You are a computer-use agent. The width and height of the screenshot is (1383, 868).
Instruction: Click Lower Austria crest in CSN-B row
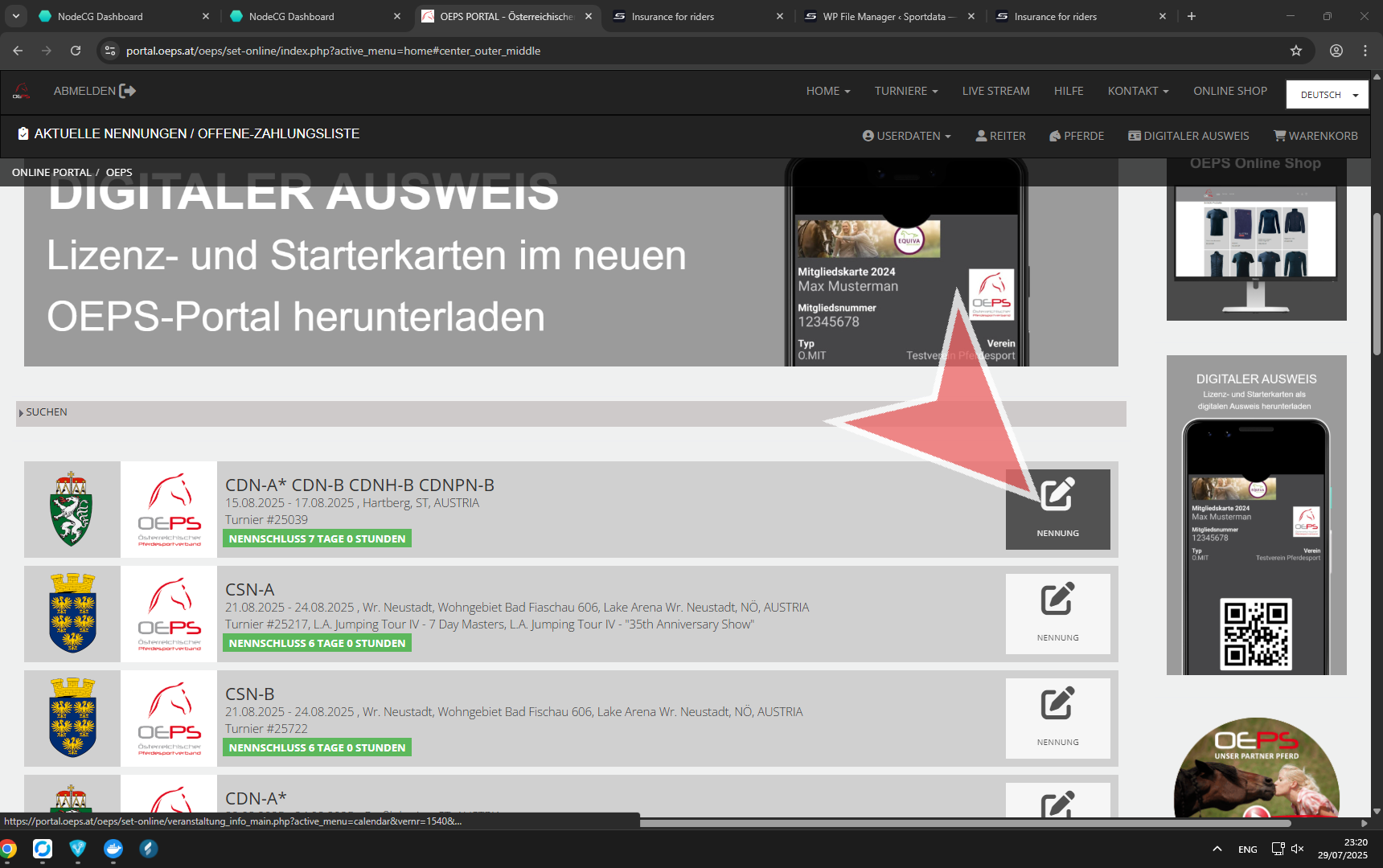point(72,718)
